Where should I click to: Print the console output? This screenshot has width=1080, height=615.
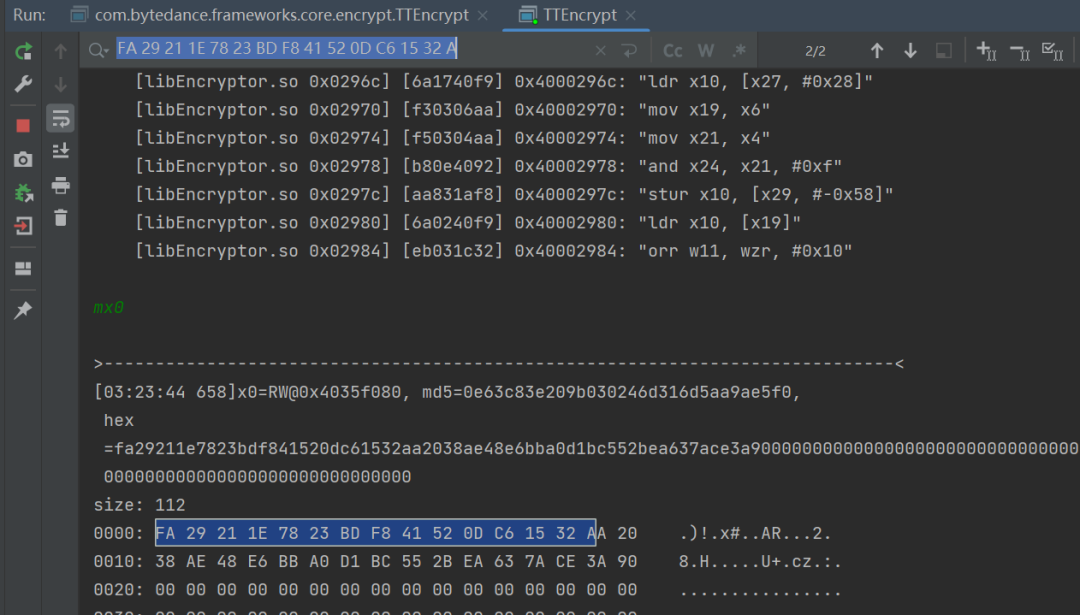tap(61, 185)
